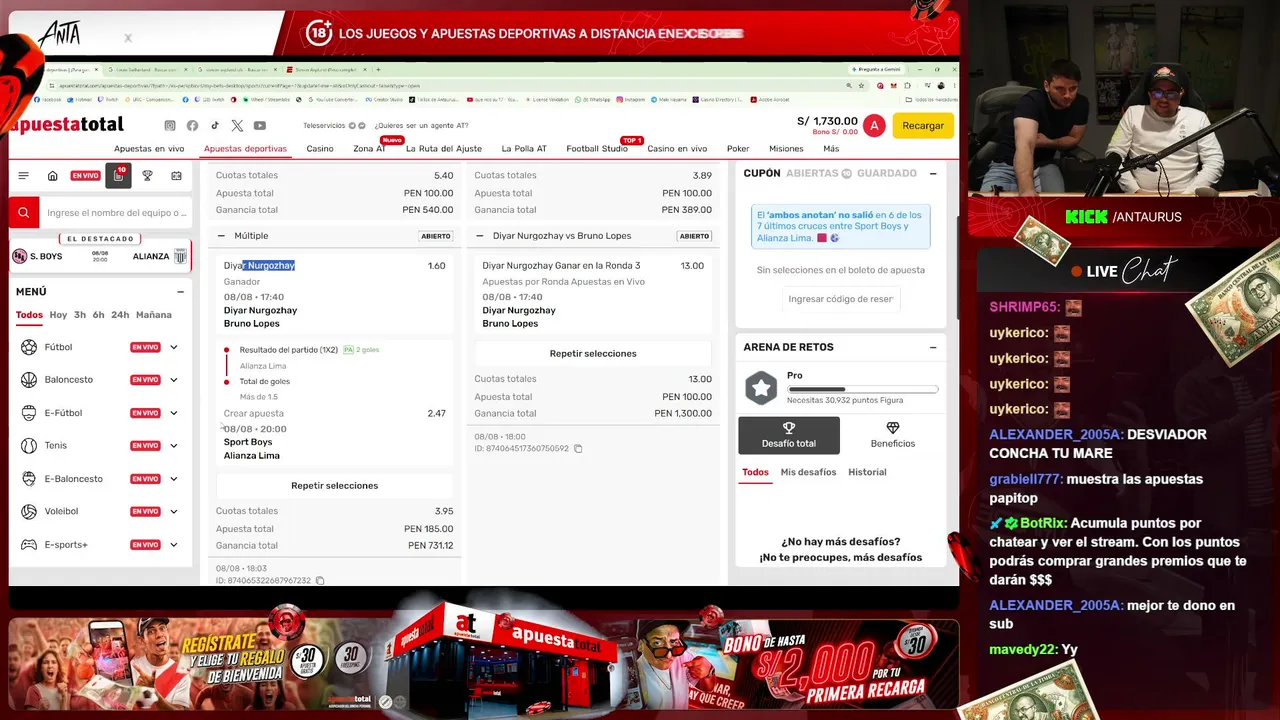The width and height of the screenshot is (1280, 720).
Task: Open the Misiones section
Action: tap(786, 149)
